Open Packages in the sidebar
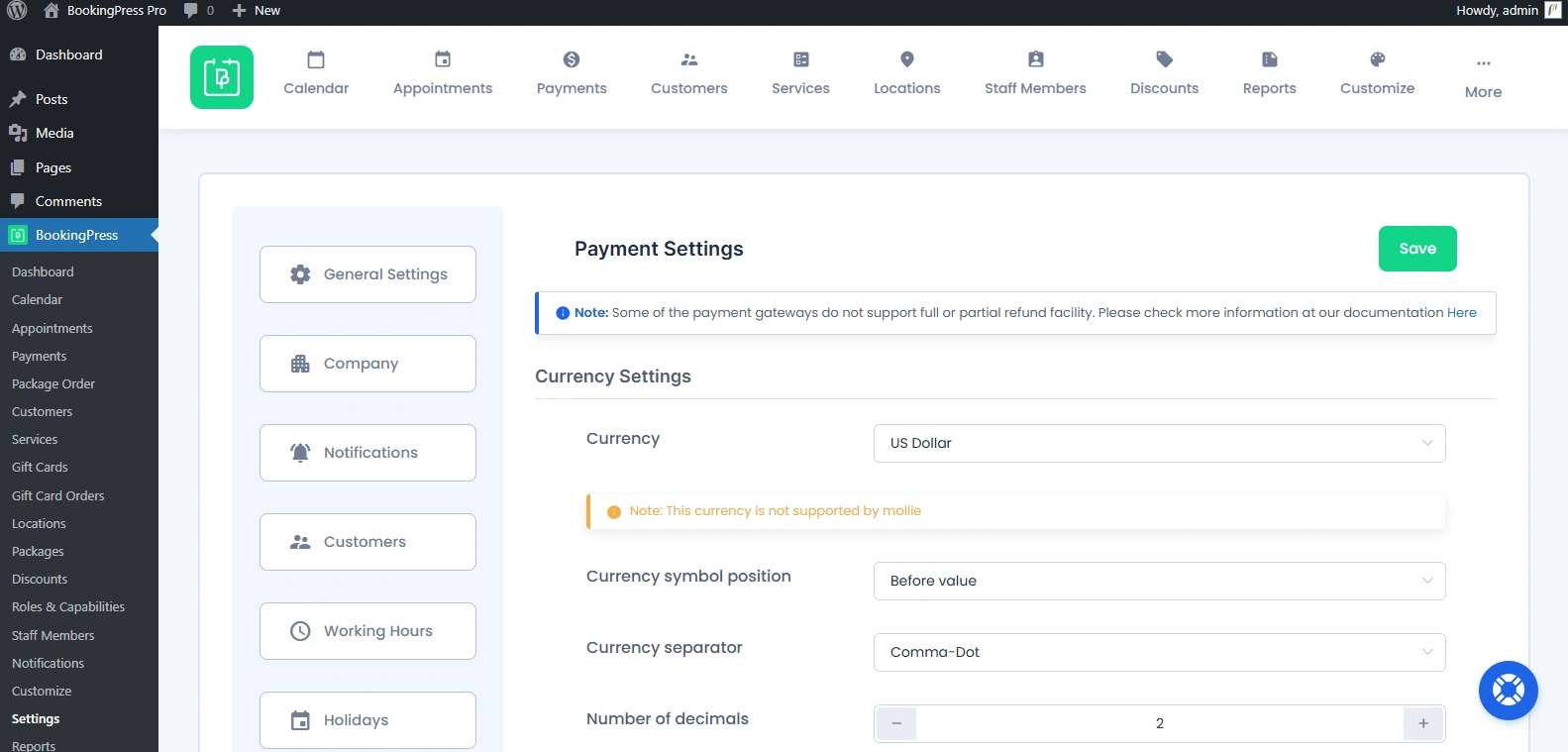The height and width of the screenshot is (752, 1568). coord(38,551)
